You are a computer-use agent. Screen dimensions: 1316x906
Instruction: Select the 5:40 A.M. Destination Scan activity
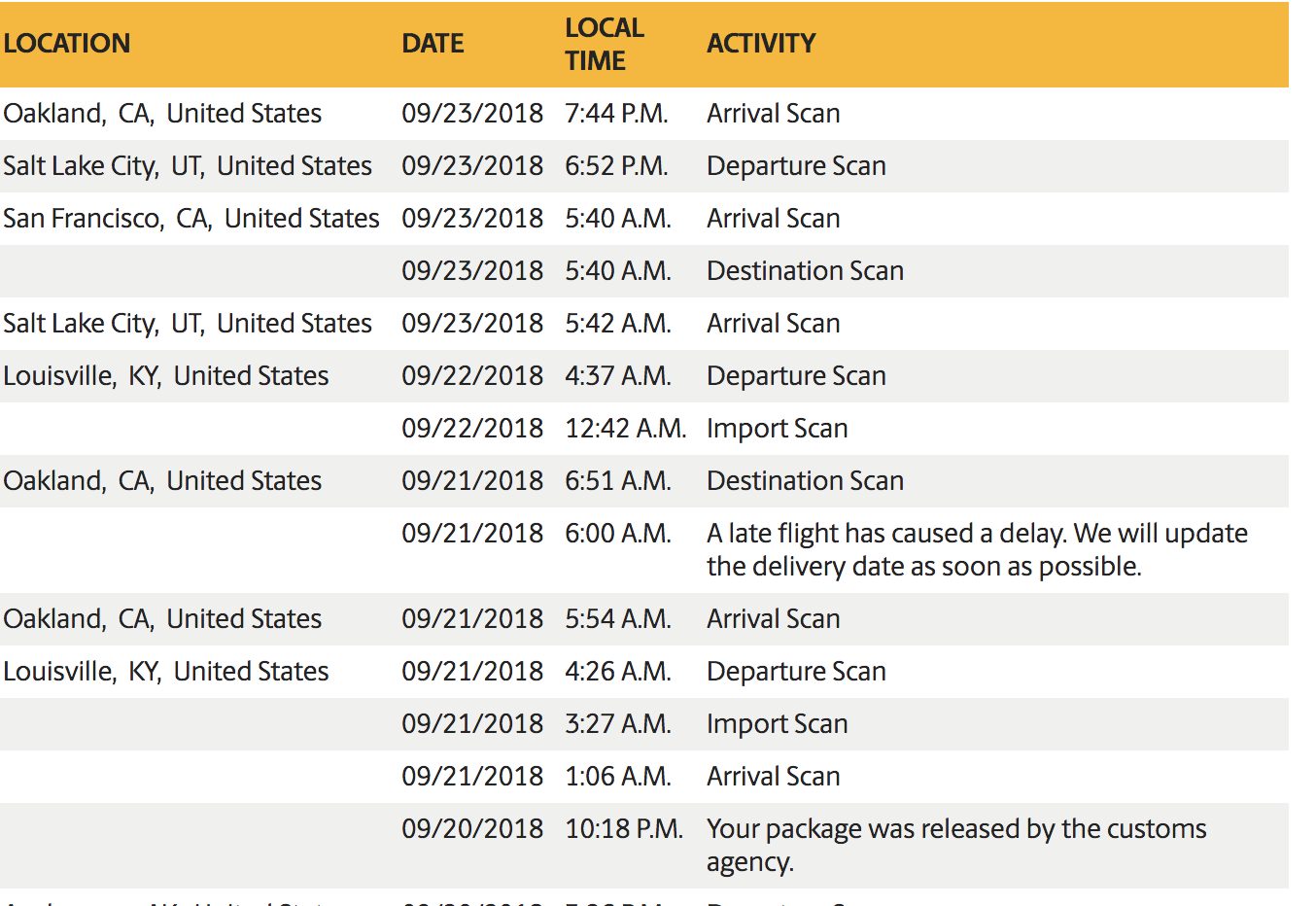pos(805,271)
